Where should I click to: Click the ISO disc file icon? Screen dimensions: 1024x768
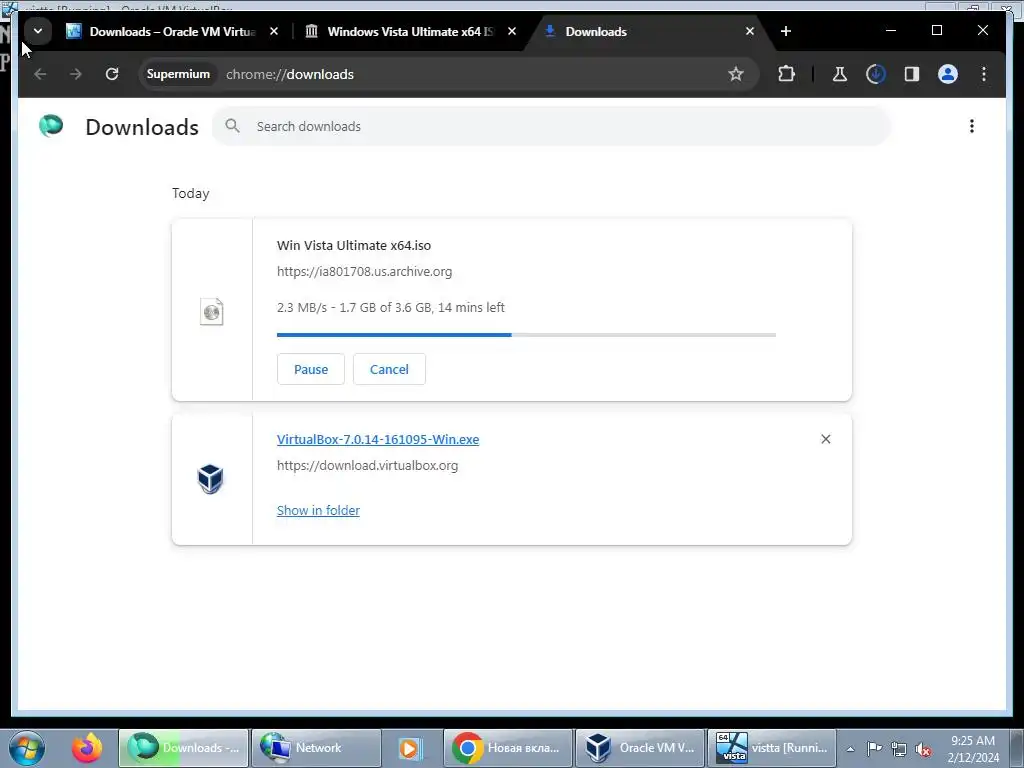pyautogui.click(x=212, y=312)
